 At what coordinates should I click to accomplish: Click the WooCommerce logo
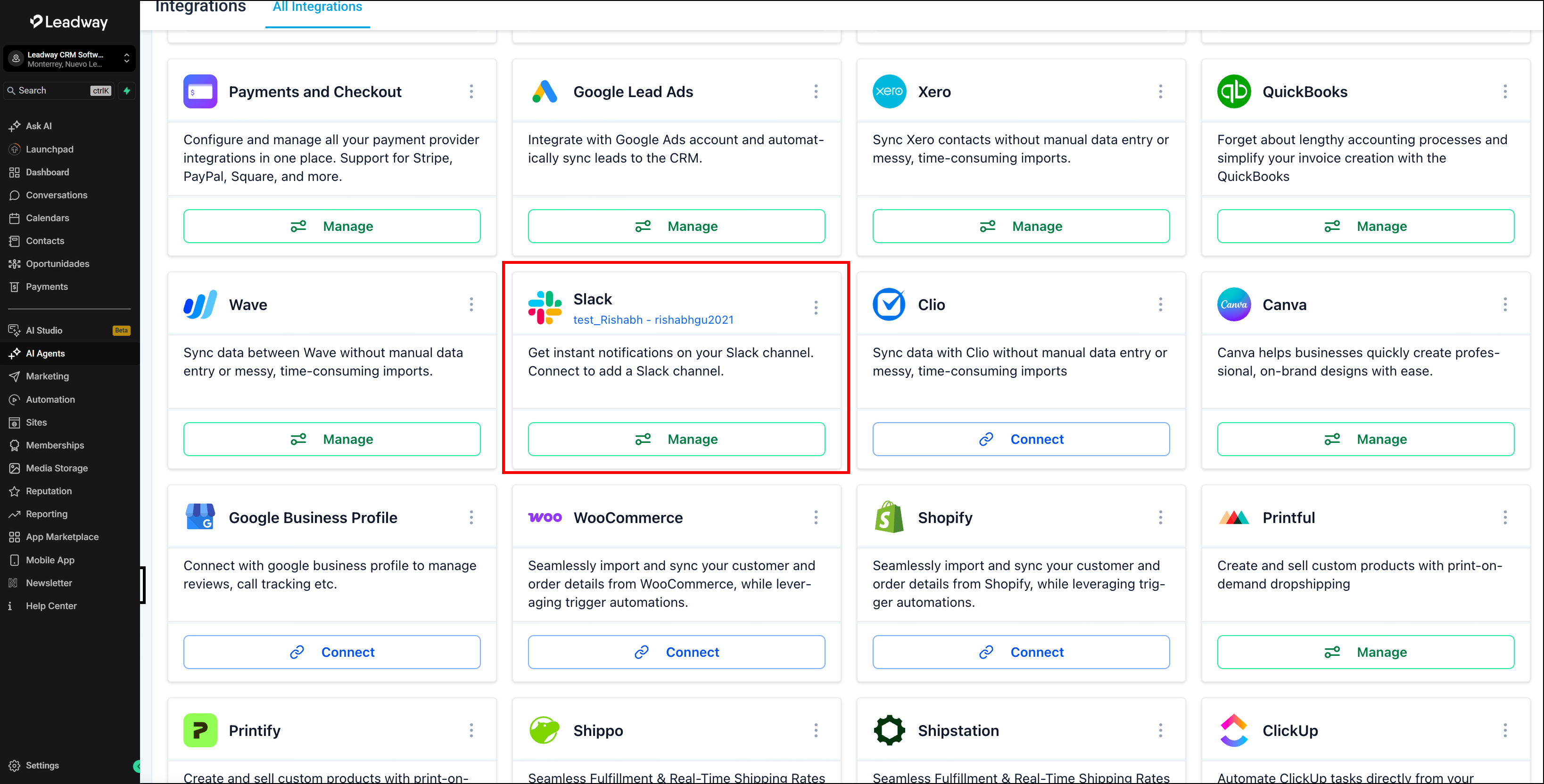pyautogui.click(x=544, y=517)
